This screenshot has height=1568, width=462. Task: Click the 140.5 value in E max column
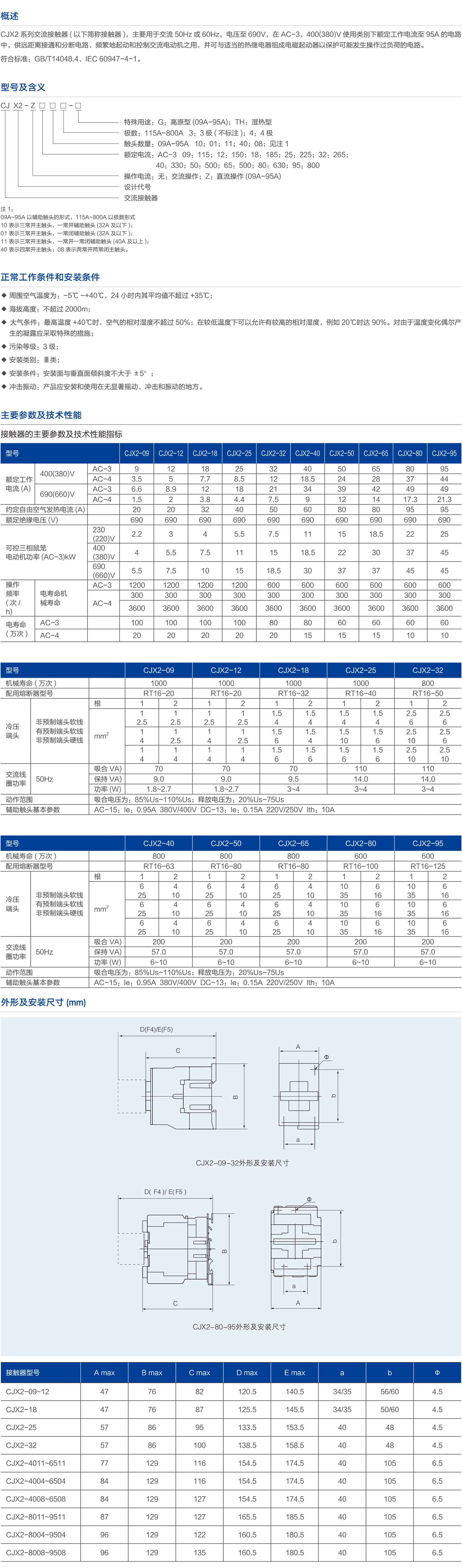[295, 1391]
